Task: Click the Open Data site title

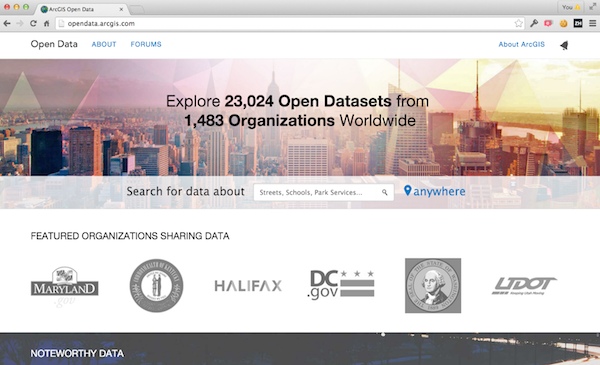Action: click(54, 44)
